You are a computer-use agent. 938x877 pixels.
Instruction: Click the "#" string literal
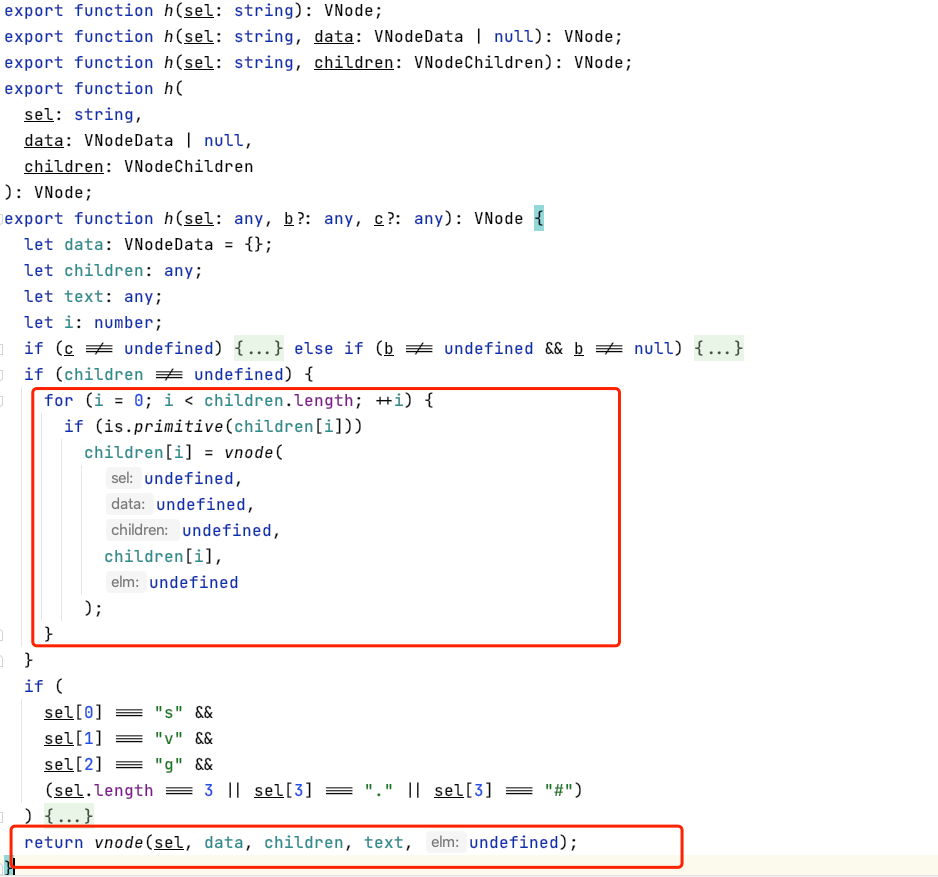click(x=557, y=791)
